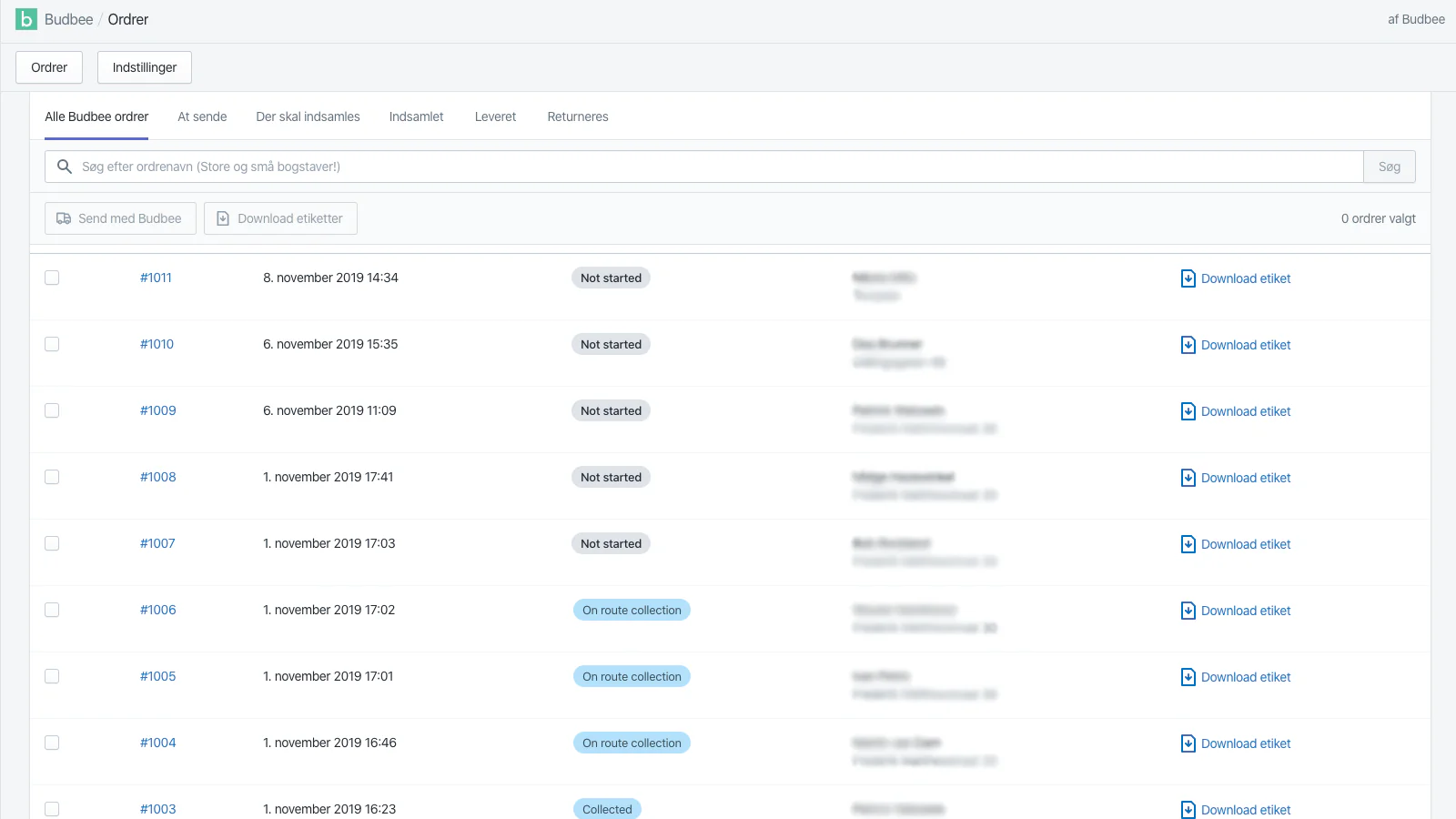Click date 6. november 2019 15:35
Image resolution: width=1456 pixels, height=819 pixels.
[x=330, y=344]
